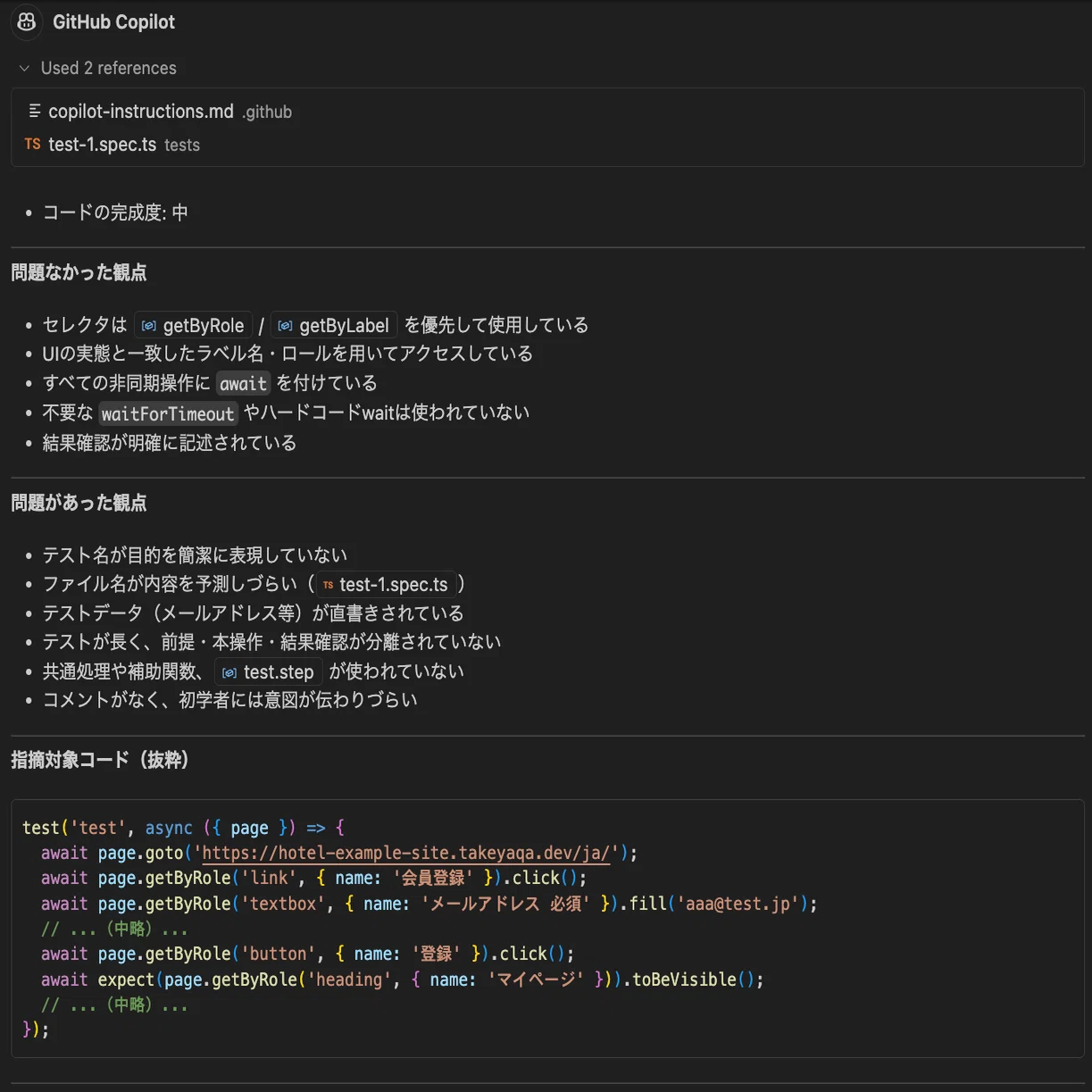Image resolution: width=1092 pixels, height=1092 pixels.
Task: Click the GitHub Copilot avatar icon
Action: click(27, 22)
